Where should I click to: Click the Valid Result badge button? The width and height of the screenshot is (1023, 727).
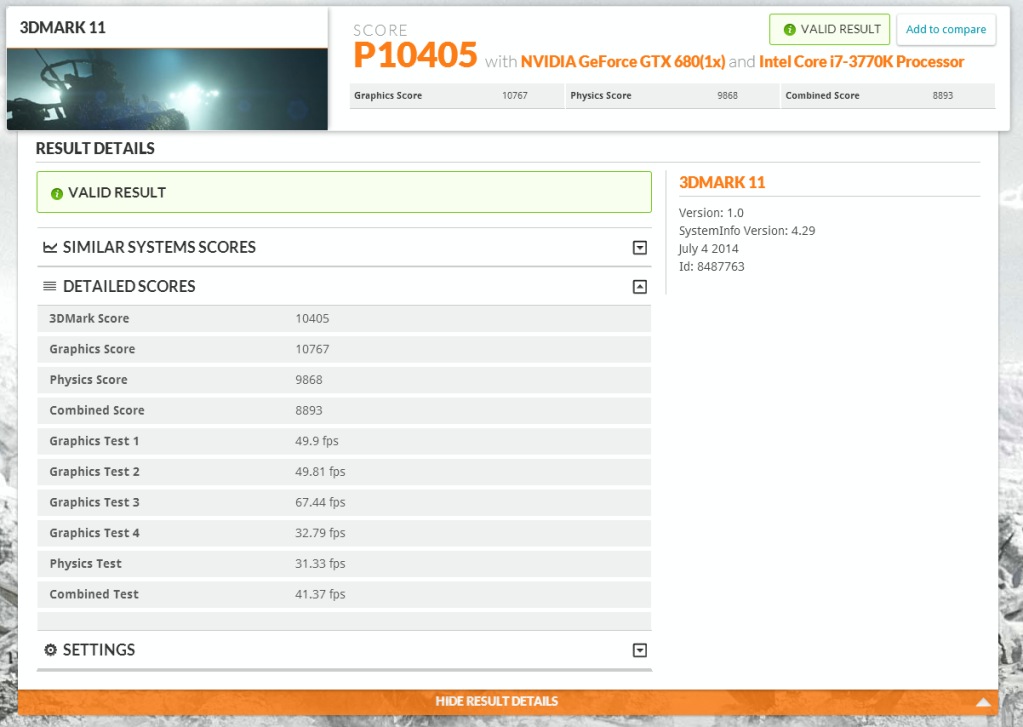point(829,30)
